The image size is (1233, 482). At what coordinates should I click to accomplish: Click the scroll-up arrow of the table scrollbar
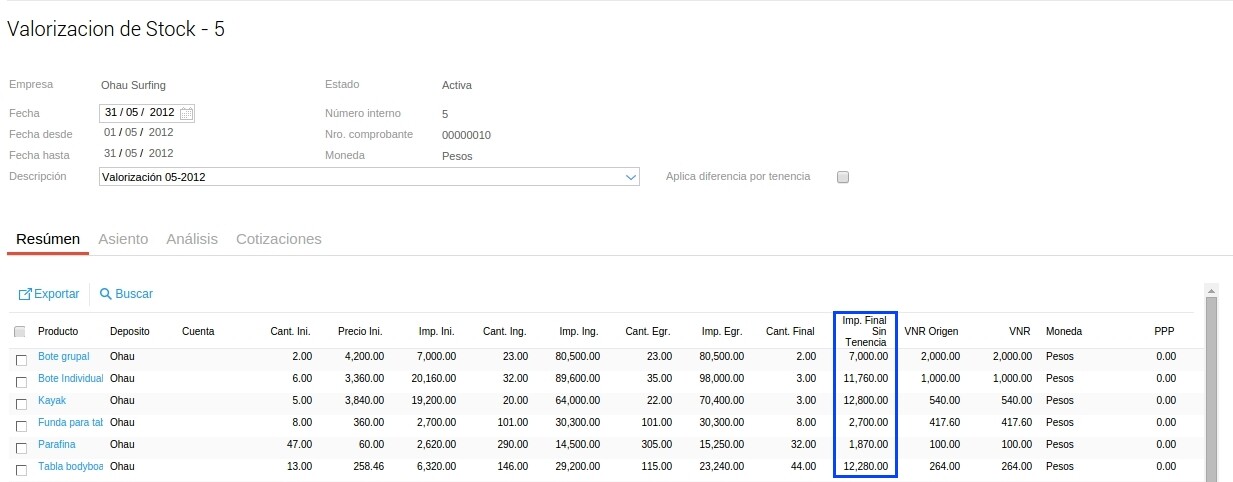coord(1211,291)
